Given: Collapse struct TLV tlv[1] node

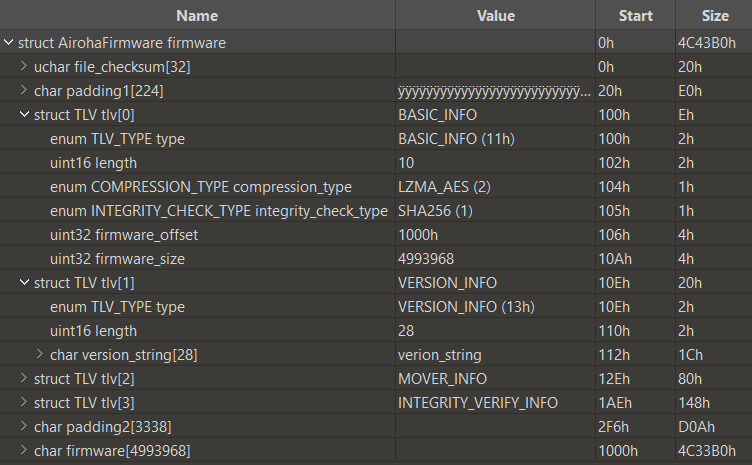Looking at the screenshot, I should pos(24,282).
